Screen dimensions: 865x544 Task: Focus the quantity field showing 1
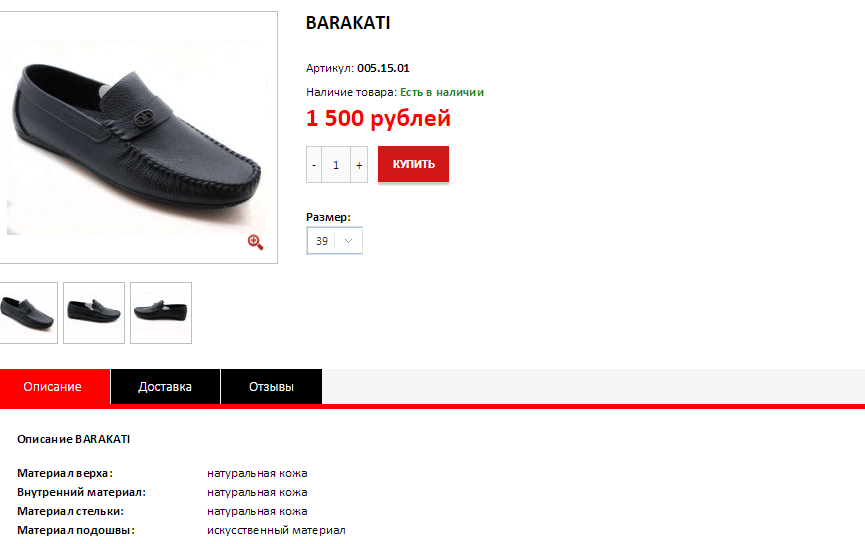click(336, 164)
